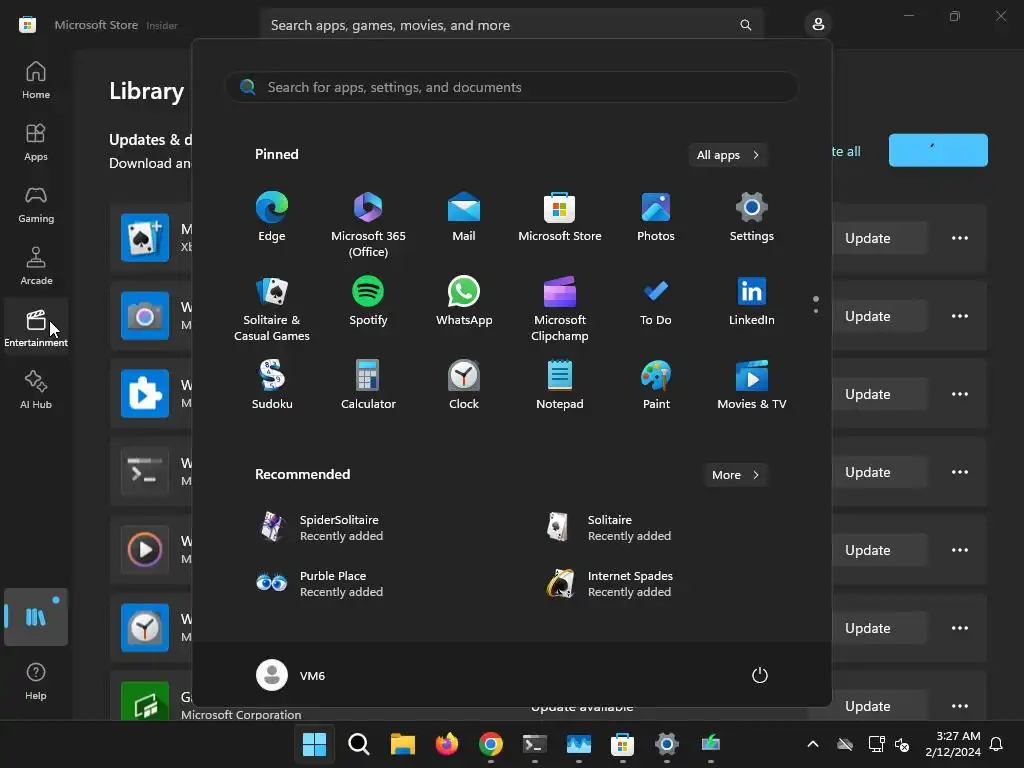The width and height of the screenshot is (1024, 768).
Task: Launch Microsoft 365 (Office) pinned app
Action: click(x=368, y=224)
